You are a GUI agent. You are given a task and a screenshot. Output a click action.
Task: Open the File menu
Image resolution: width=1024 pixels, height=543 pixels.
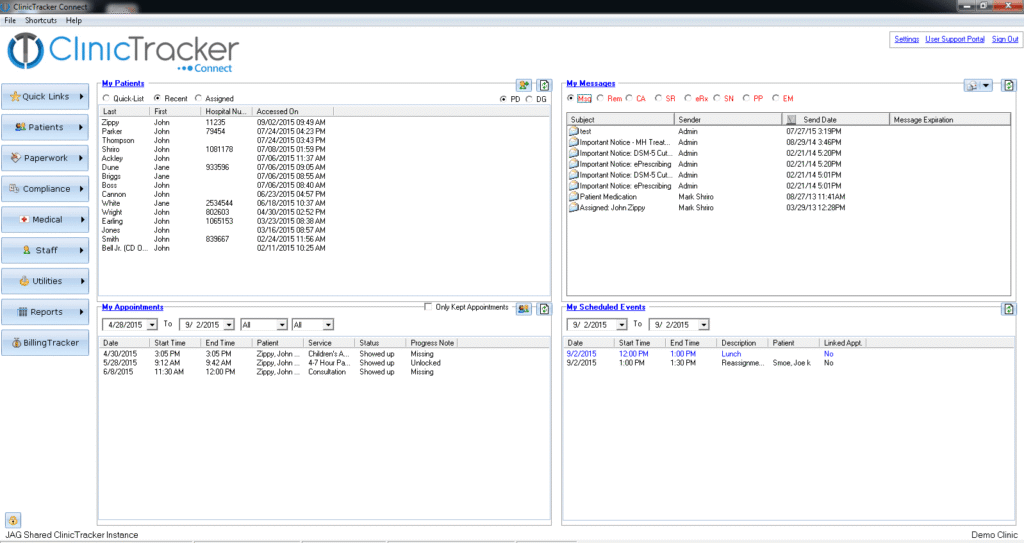[10, 20]
